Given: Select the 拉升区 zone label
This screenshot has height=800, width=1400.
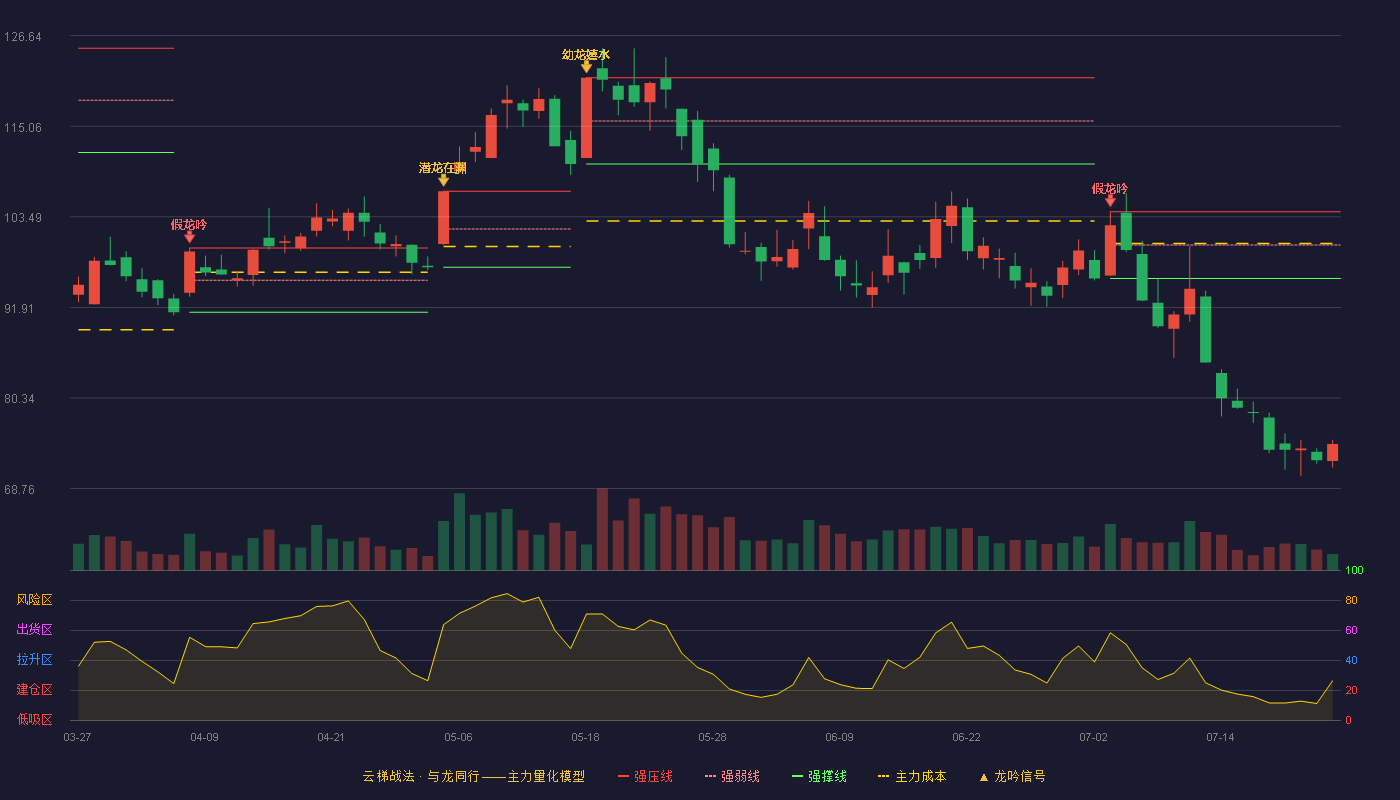Looking at the screenshot, I should click(34, 660).
